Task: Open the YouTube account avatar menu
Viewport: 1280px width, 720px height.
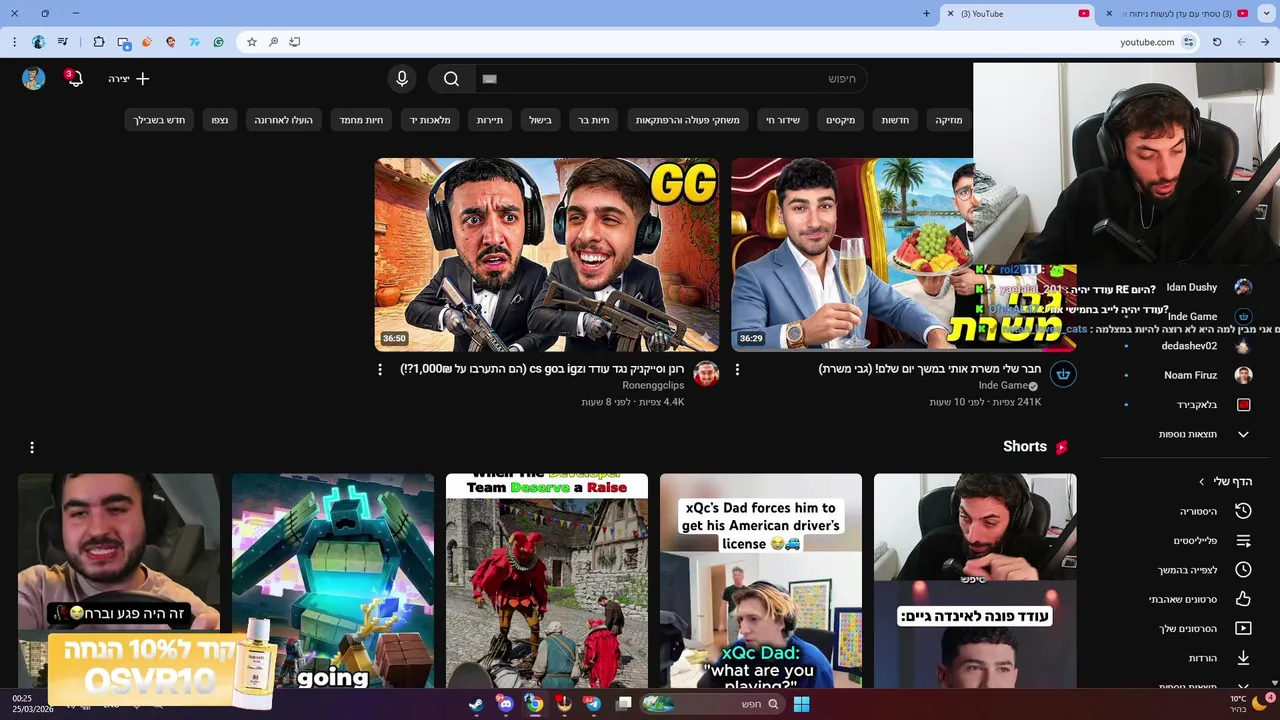Action: [x=34, y=78]
